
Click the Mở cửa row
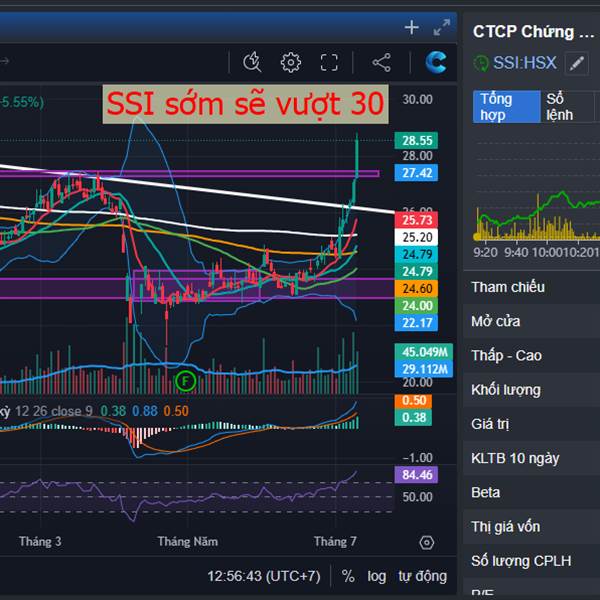pos(532,321)
